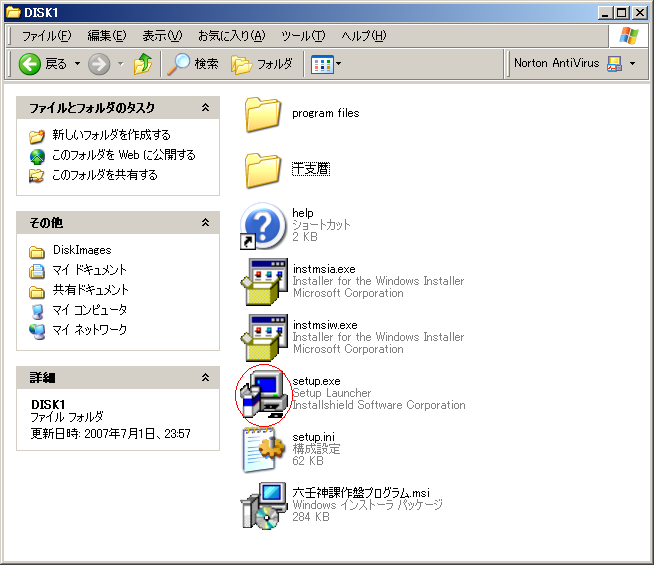Open the マイ ドキュメント link
This screenshot has height=565, width=654.
point(90,270)
